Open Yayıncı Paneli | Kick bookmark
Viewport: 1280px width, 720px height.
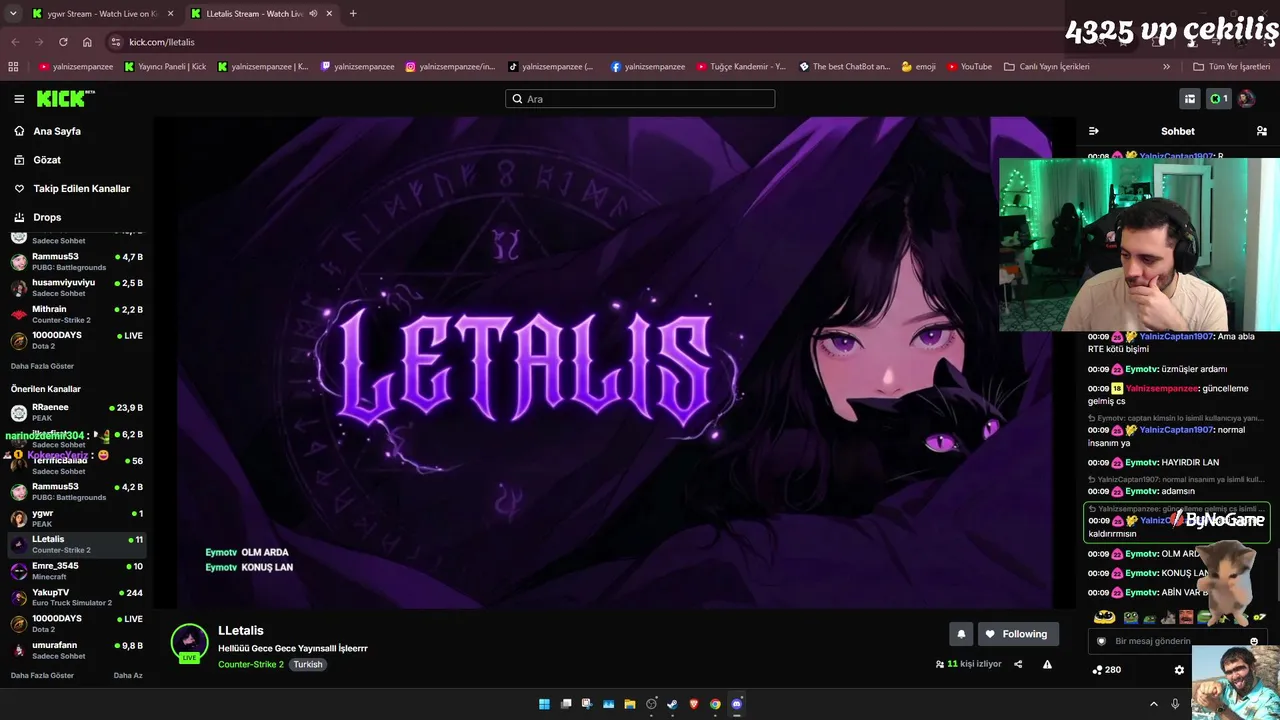(165, 67)
